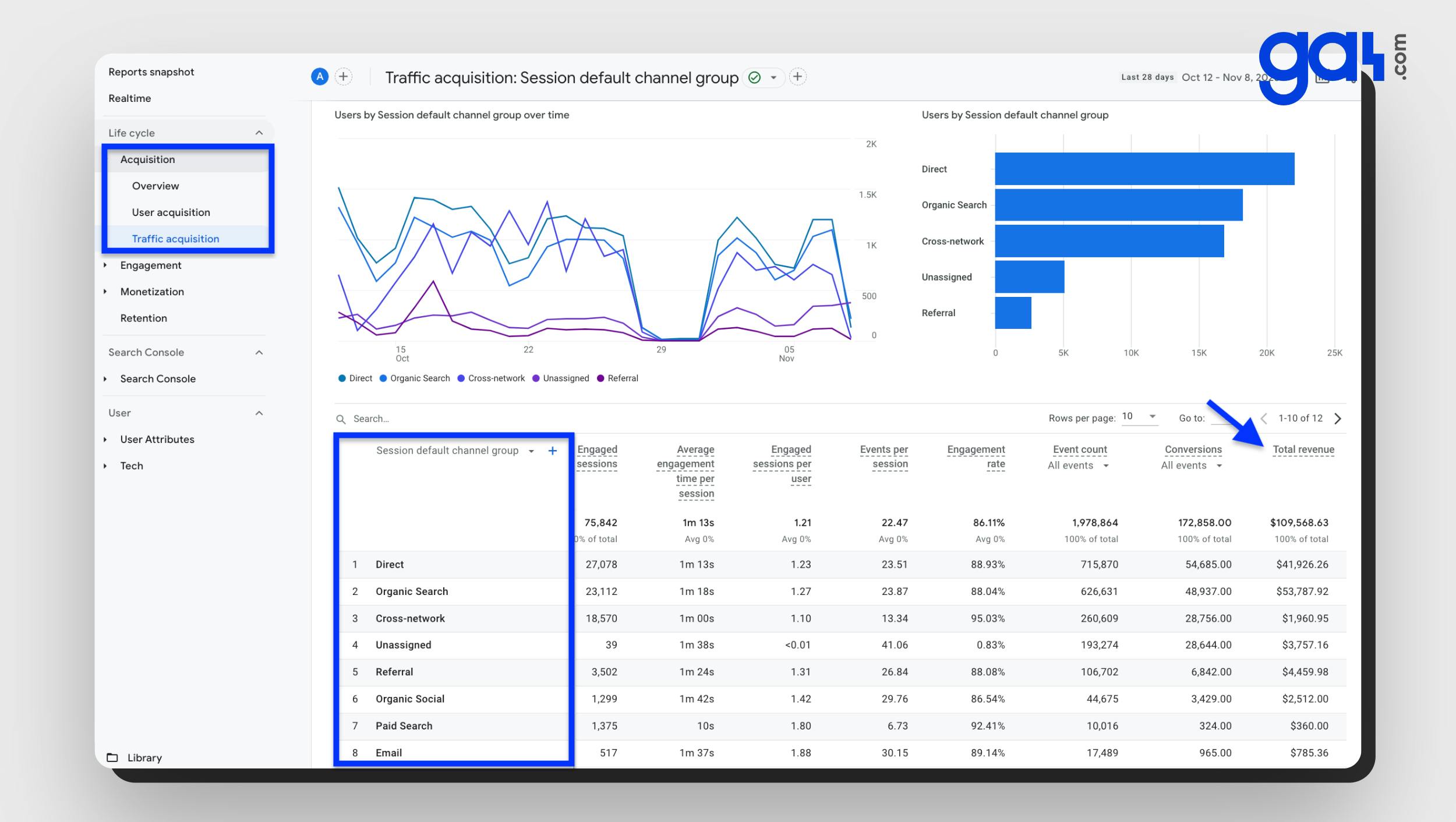Sort by Events per session column
The width and height of the screenshot is (1456, 822).
(x=884, y=457)
